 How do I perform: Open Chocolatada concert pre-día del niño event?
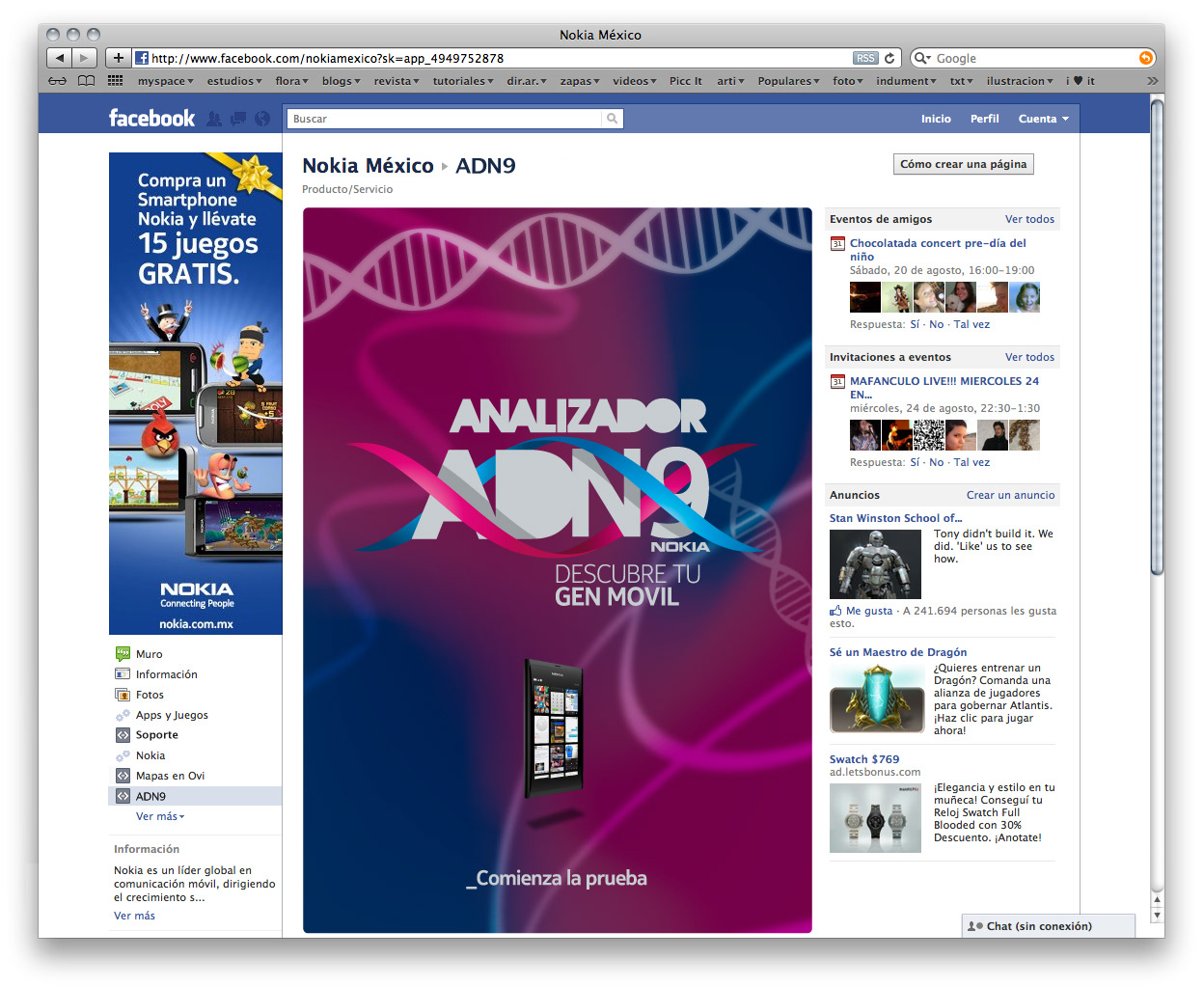click(938, 250)
